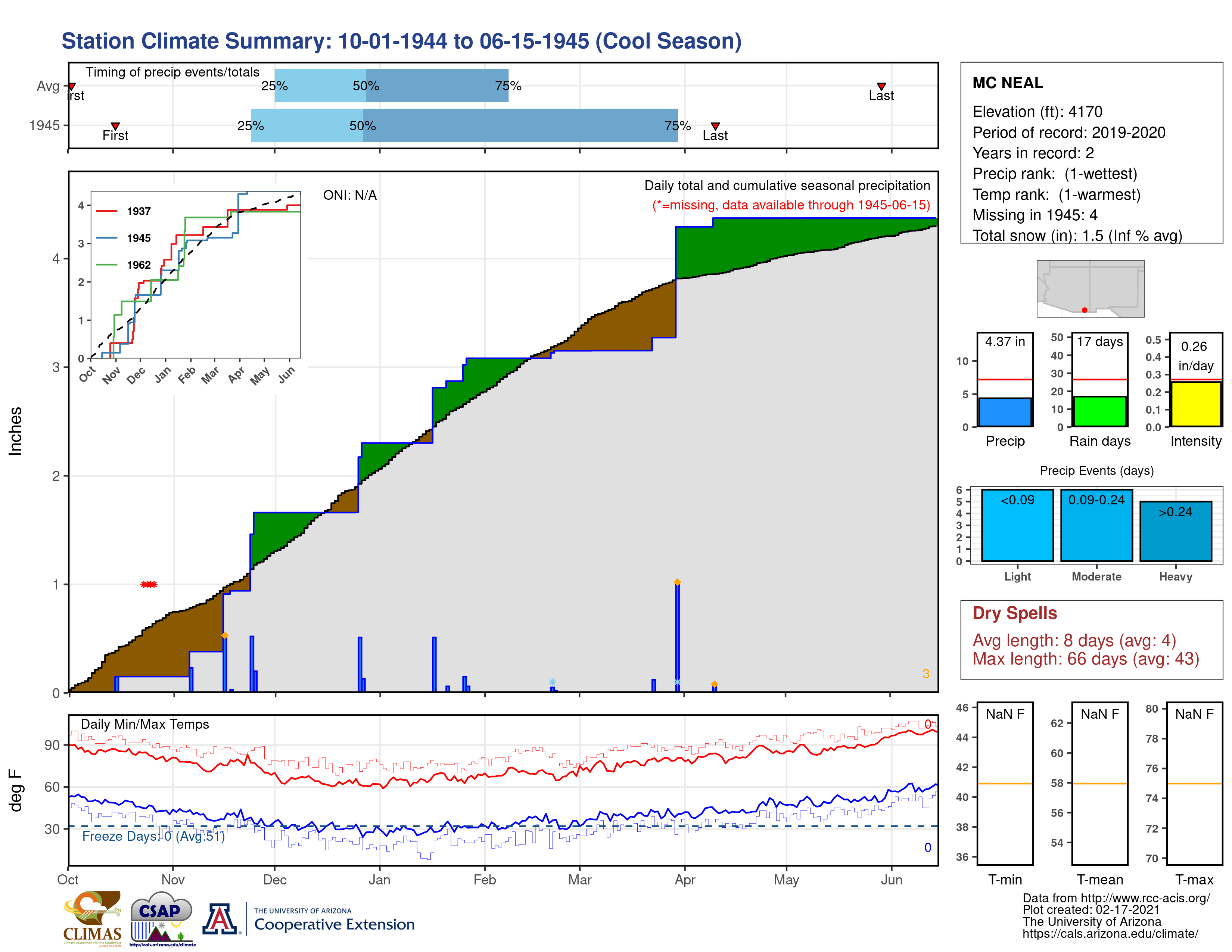Click the red missing-data asterisks on the plot

(149, 584)
